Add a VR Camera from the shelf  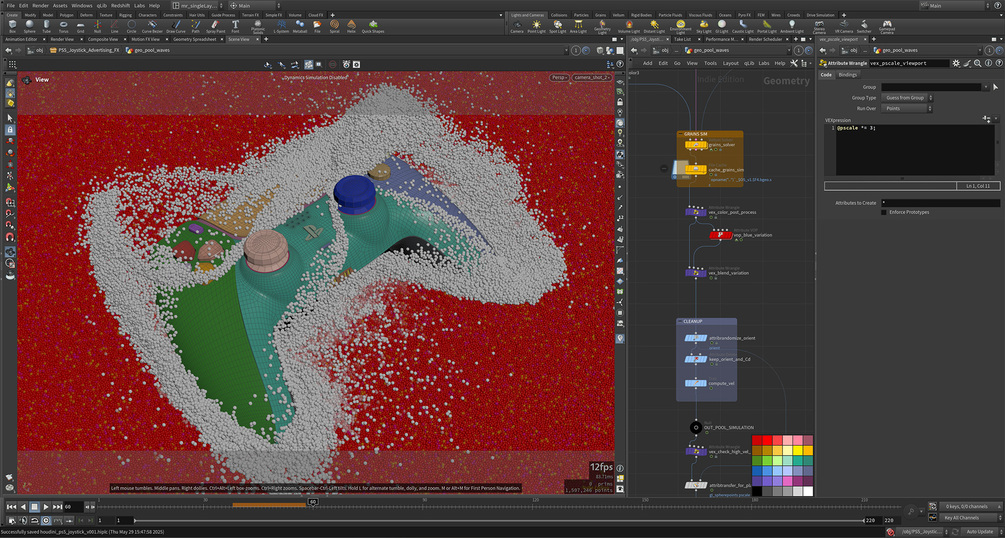[843, 26]
